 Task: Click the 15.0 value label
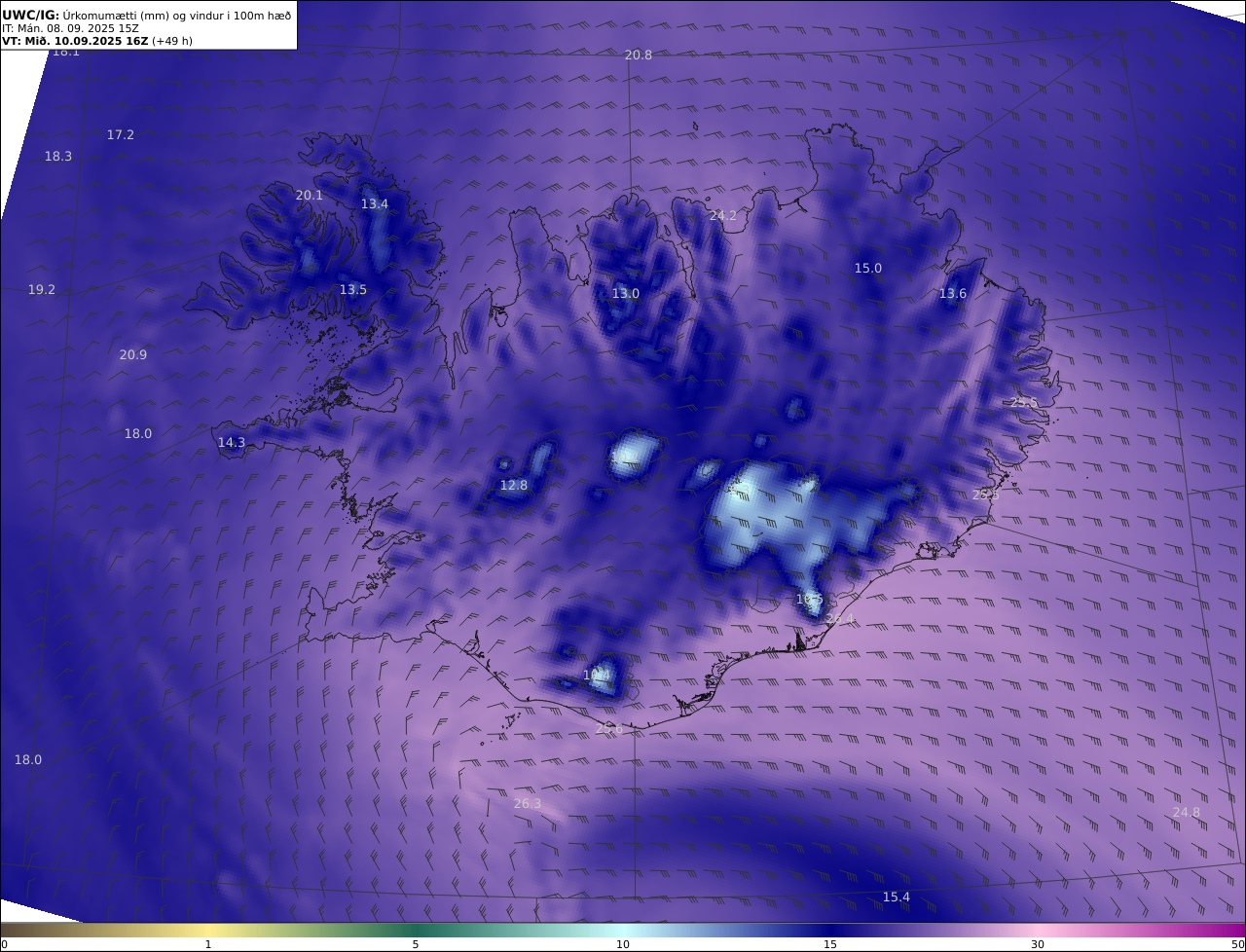click(x=868, y=269)
